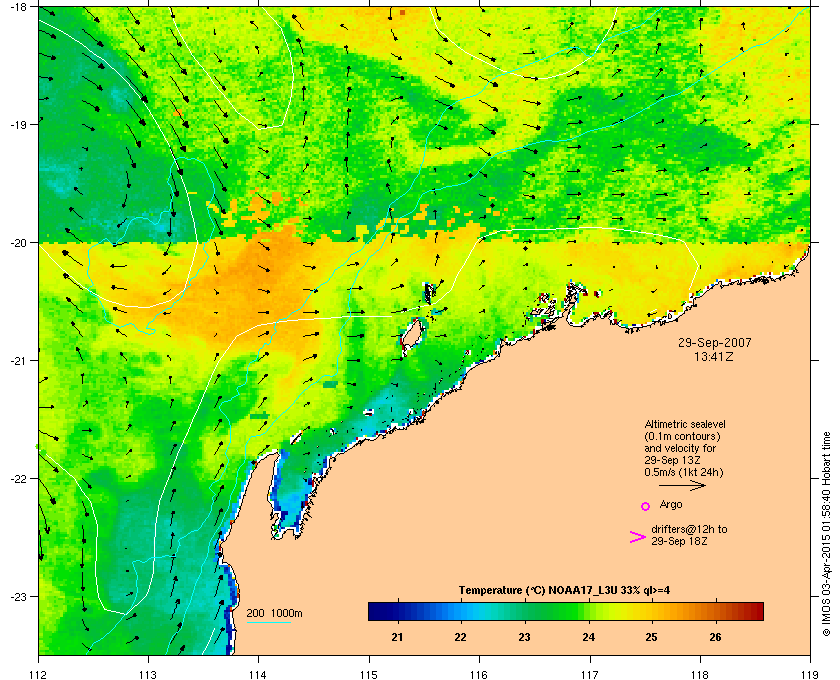The height and width of the screenshot is (680, 840).
Task: Click the colorbar tick label 25
Action: (x=651, y=637)
